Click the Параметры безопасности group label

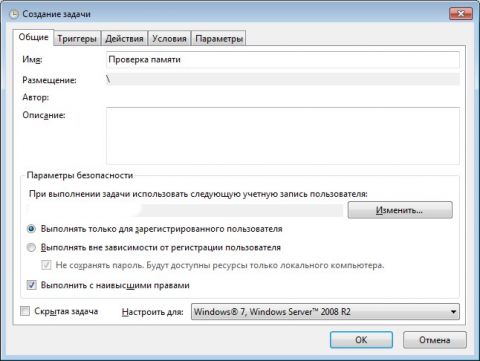pyautogui.click(x=80, y=175)
